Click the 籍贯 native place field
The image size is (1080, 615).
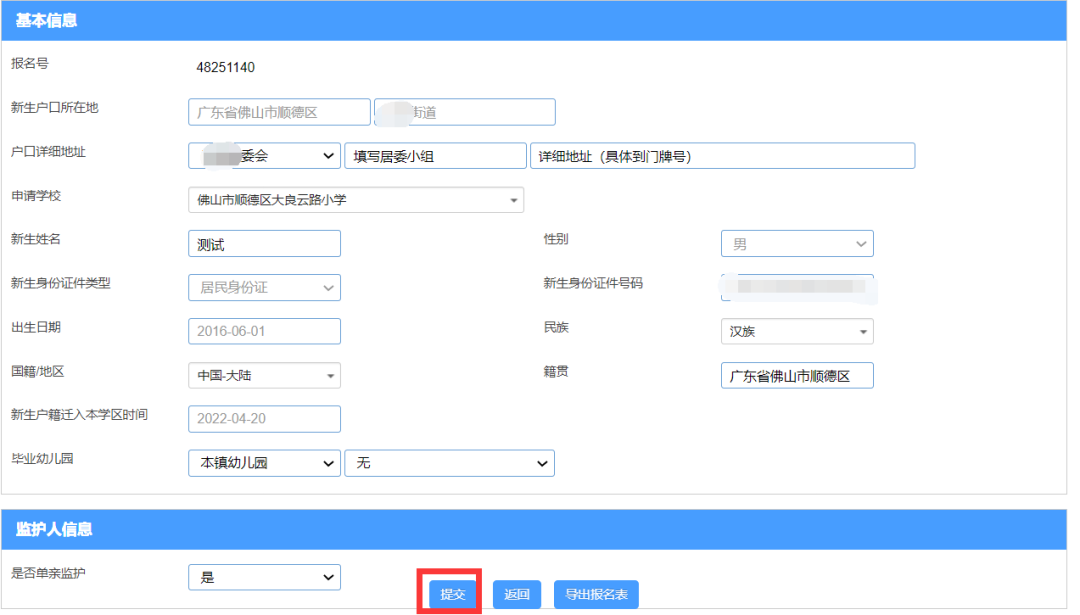(796, 376)
